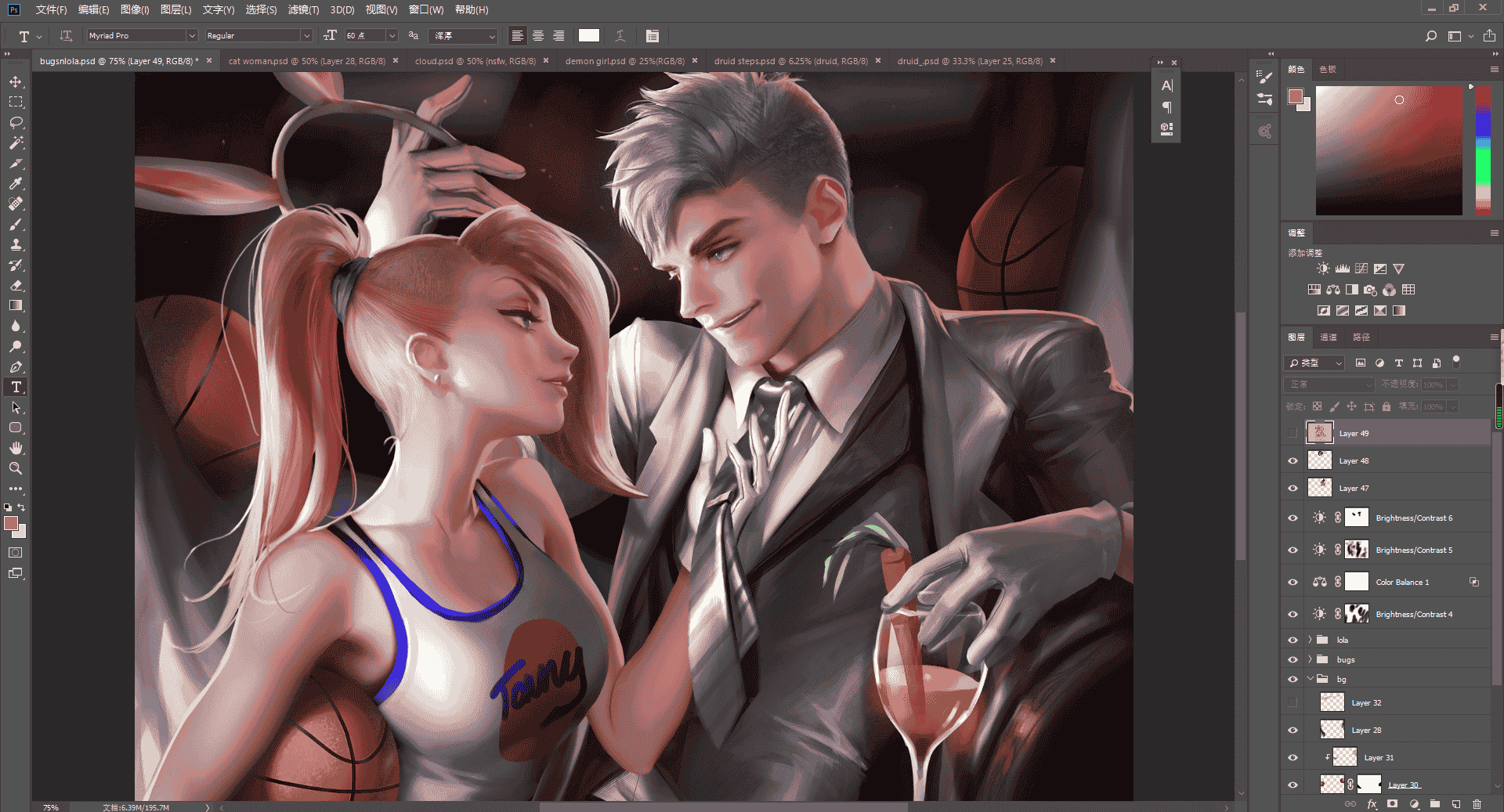Select the Lasso tool
This screenshot has height=812, width=1504.
tap(16, 122)
